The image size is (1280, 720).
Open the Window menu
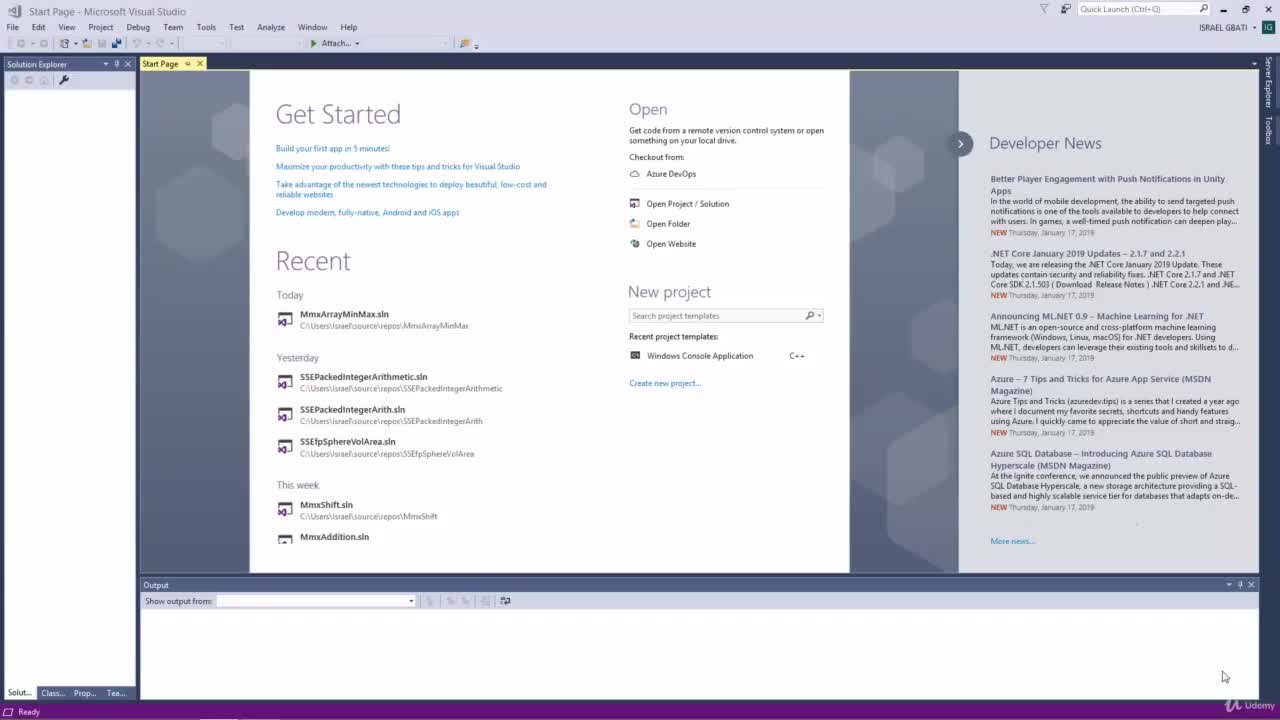[x=312, y=27]
